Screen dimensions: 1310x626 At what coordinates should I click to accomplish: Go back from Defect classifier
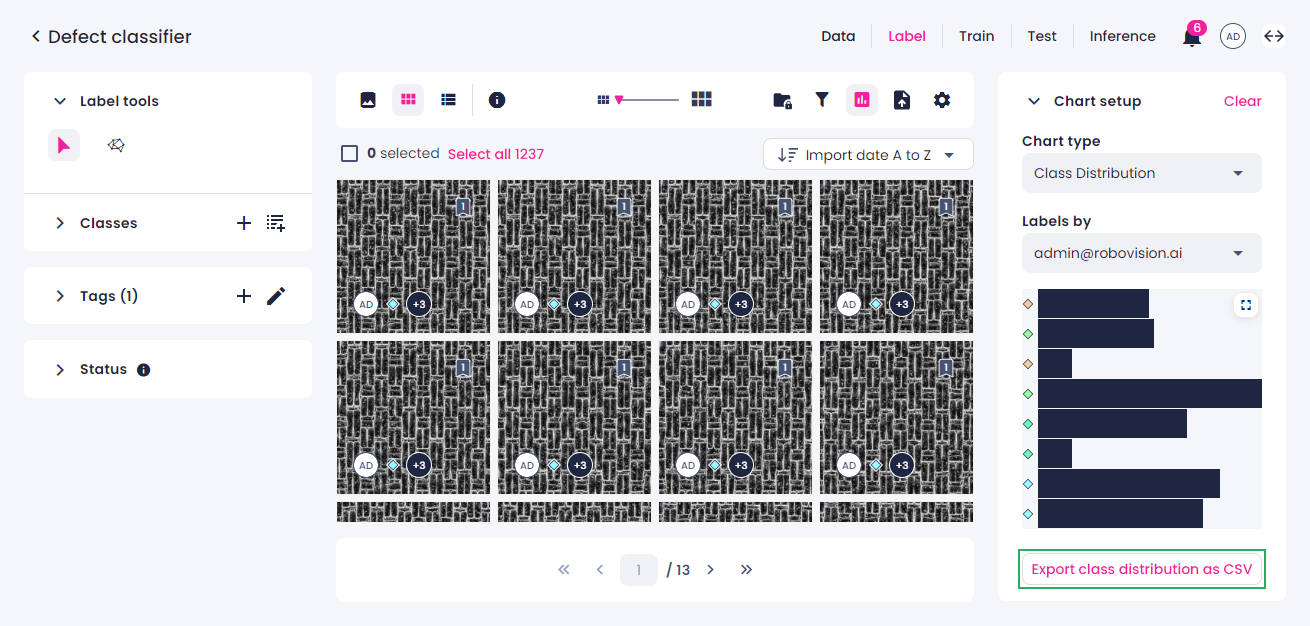click(36, 37)
